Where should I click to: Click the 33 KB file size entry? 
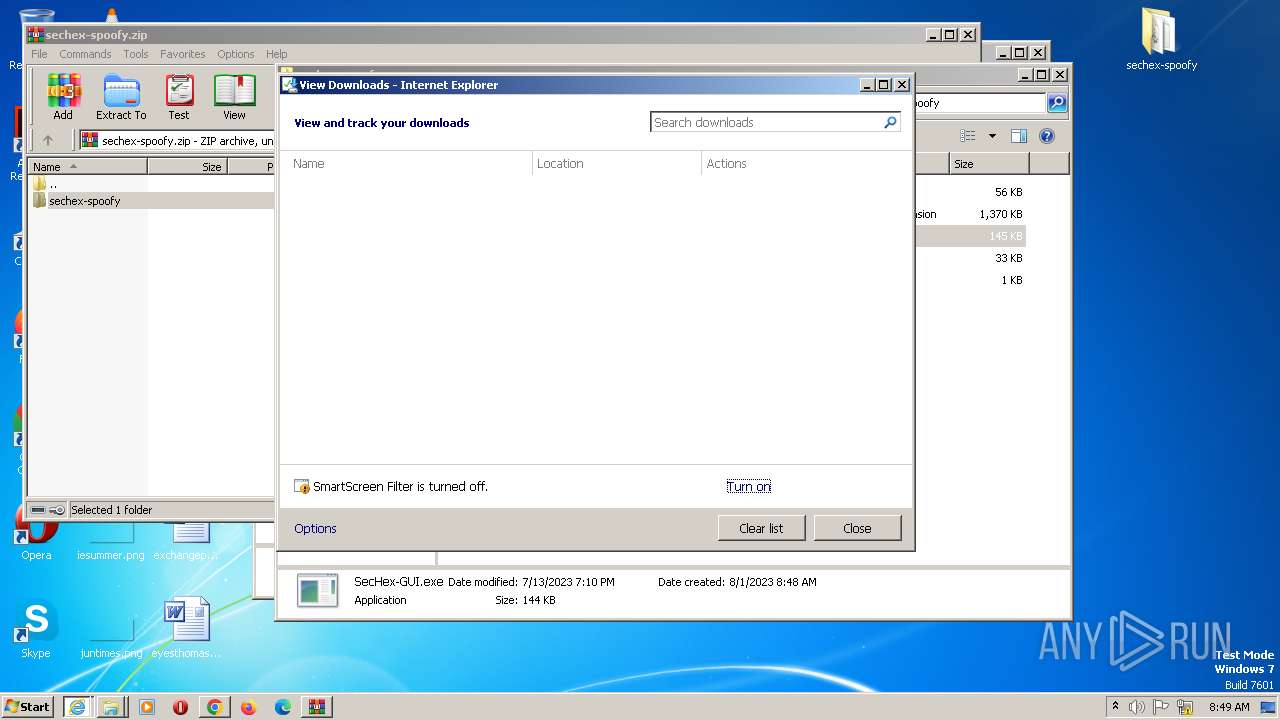pos(1008,258)
